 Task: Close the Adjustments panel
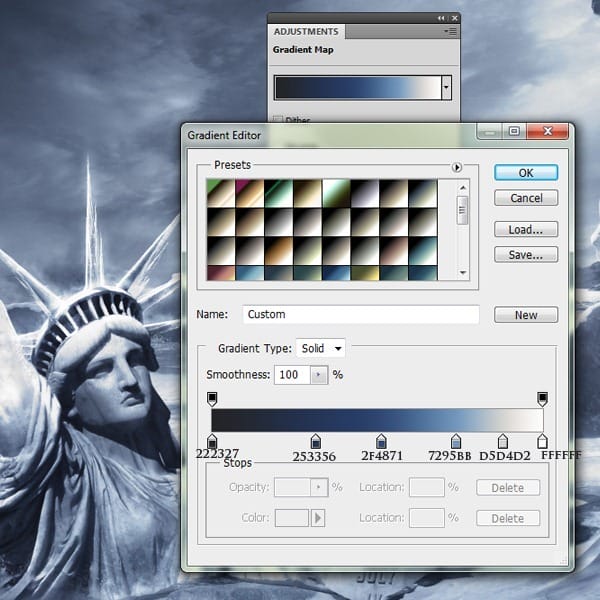point(455,18)
